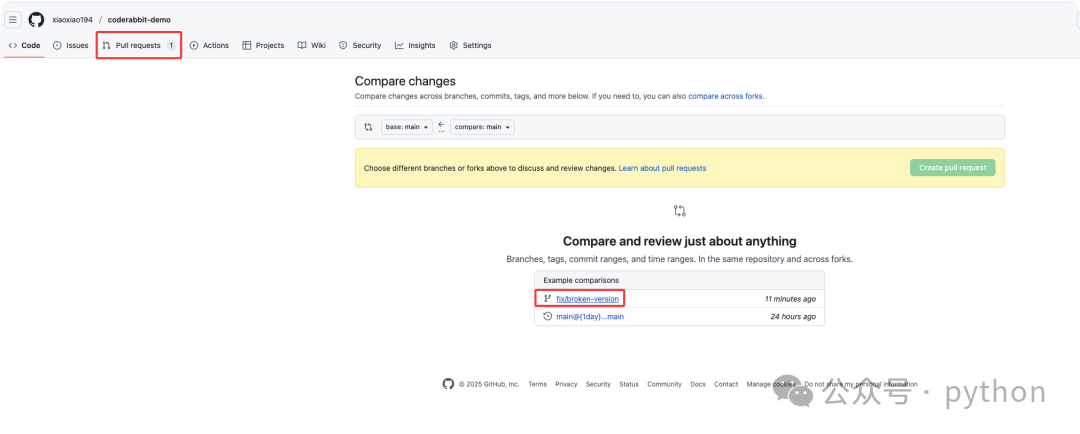
Task: Switch to the Code tab
Action: tap(24, 45)
